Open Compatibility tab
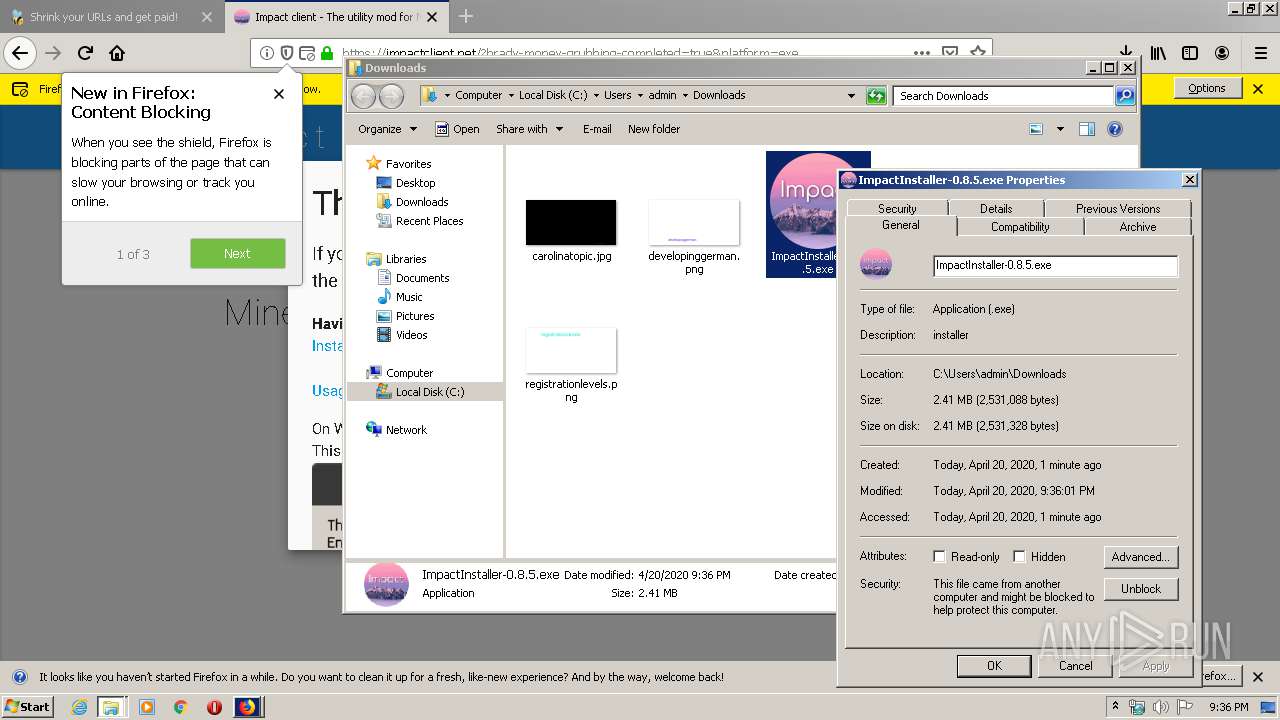 coord(1020,227)
